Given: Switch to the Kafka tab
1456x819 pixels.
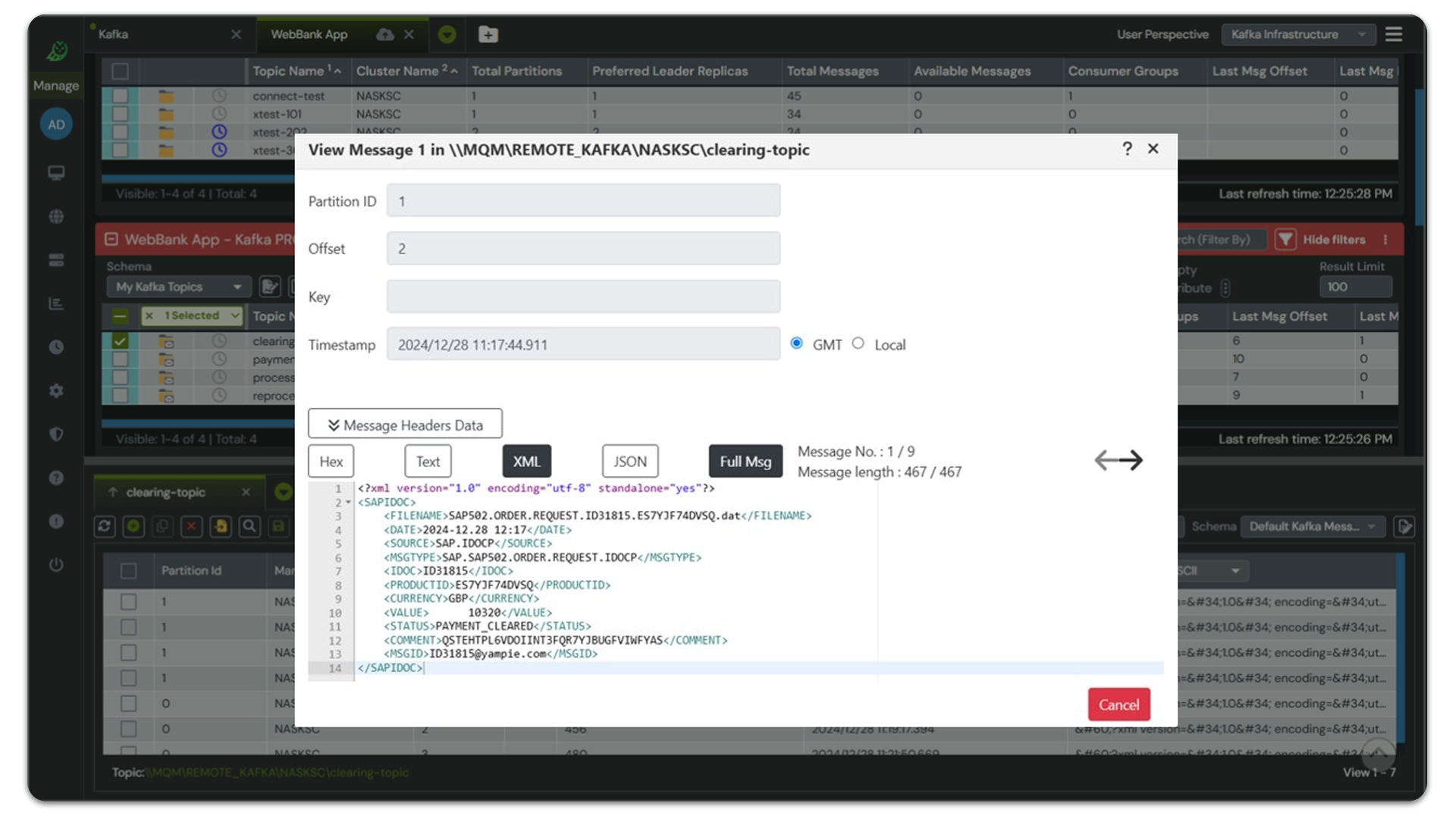Looking at the screenshot, I should (x=113, y=34).
